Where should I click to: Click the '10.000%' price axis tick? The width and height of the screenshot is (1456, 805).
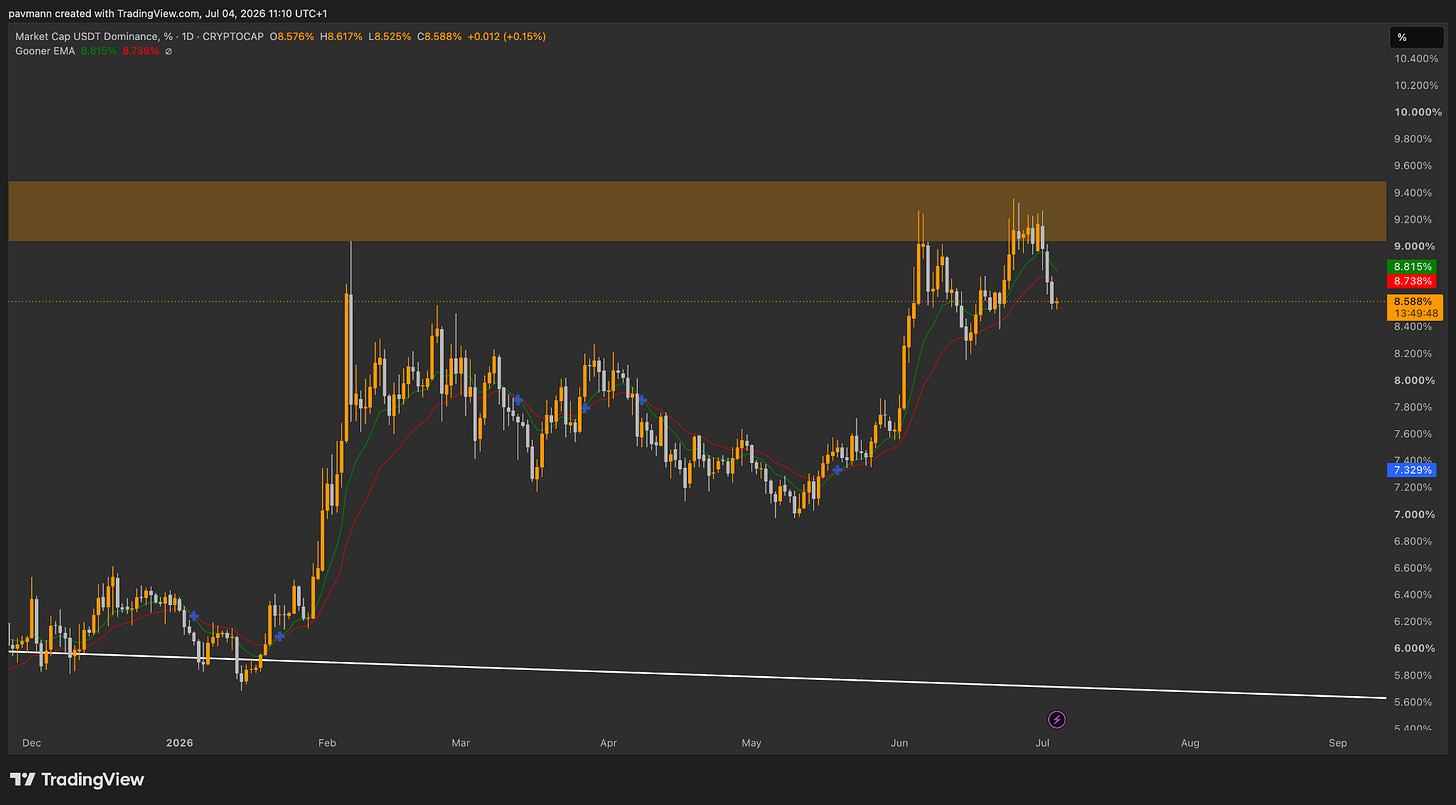click(1417, 112)
